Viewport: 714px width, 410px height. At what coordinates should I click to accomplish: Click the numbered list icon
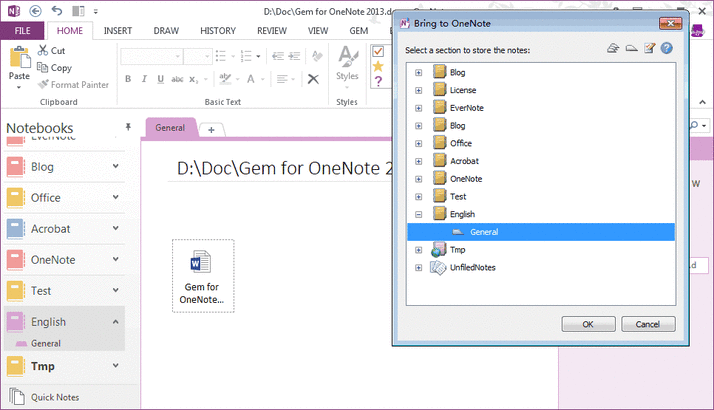pyautogui.click(x=246, y=56)
